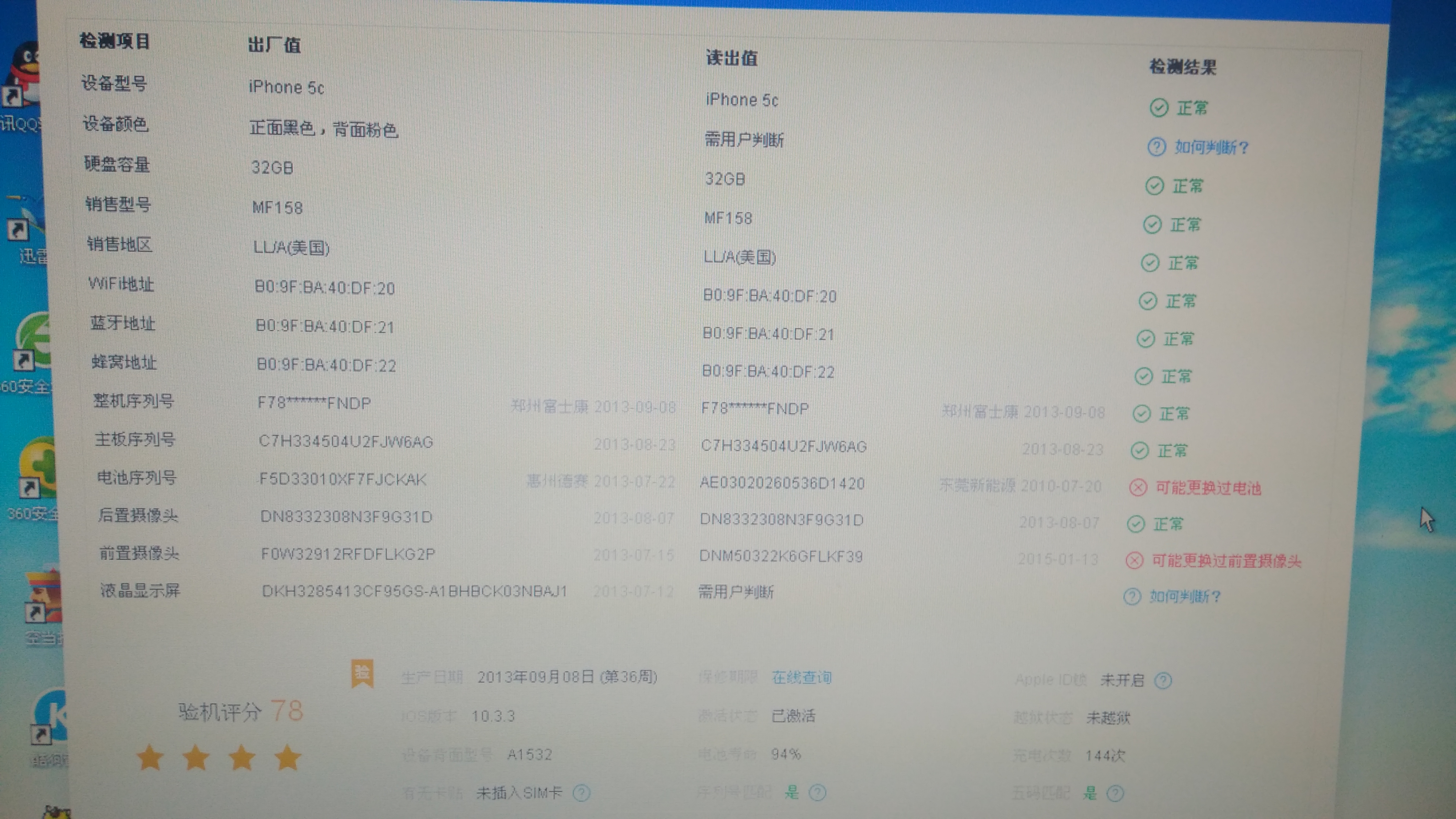Click the 检测结果 column header
Image resolution: width=1456 pixels, height=819 pixels.
[1183, 67]
